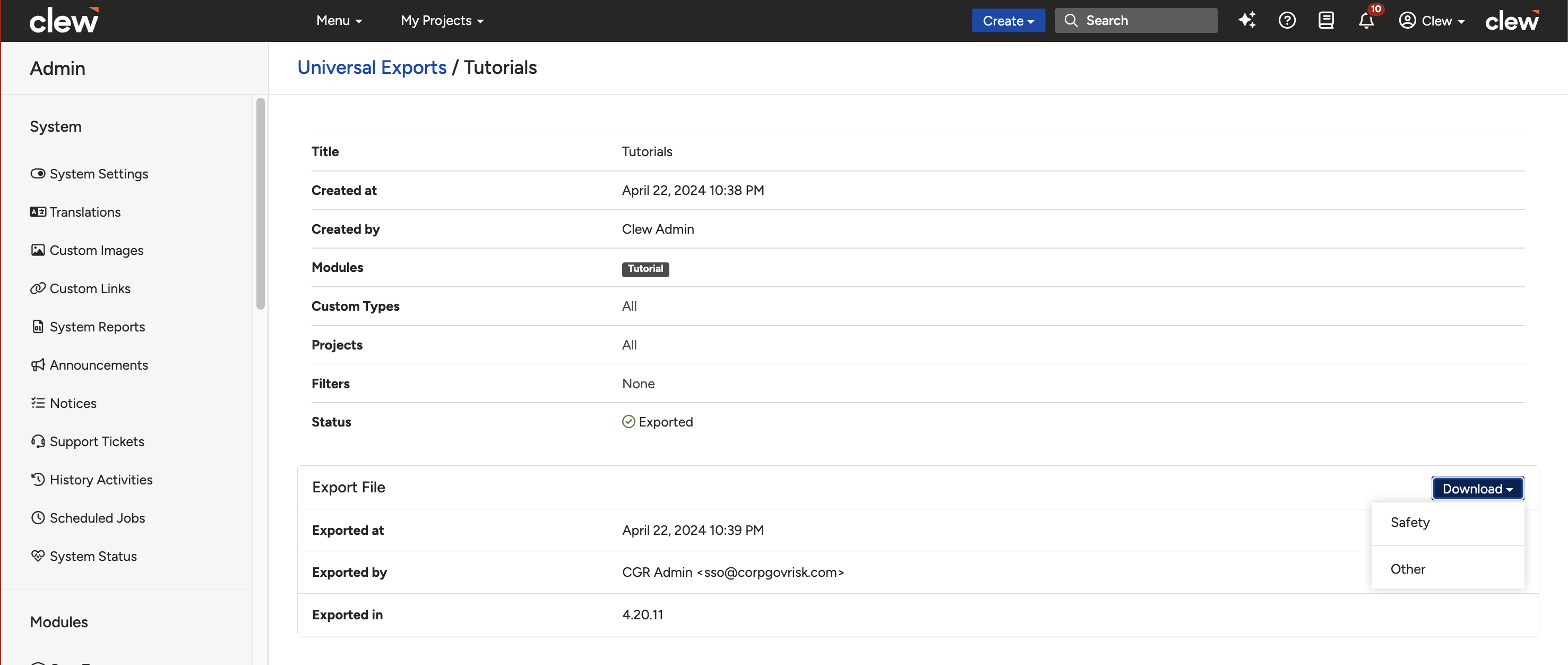The height and width of the screenshot is (665, 1568).
Task: Open the Menu dropdown in the navbar
Action: point(339,20)
